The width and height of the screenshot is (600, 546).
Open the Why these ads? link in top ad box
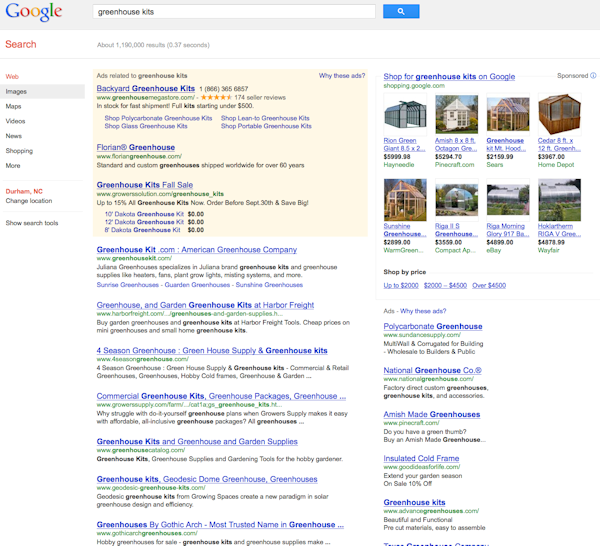pos(342,76)
